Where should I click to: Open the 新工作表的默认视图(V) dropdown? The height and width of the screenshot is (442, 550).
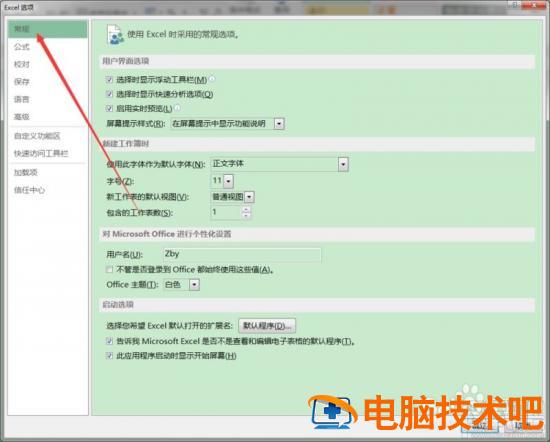coord(249,197)
